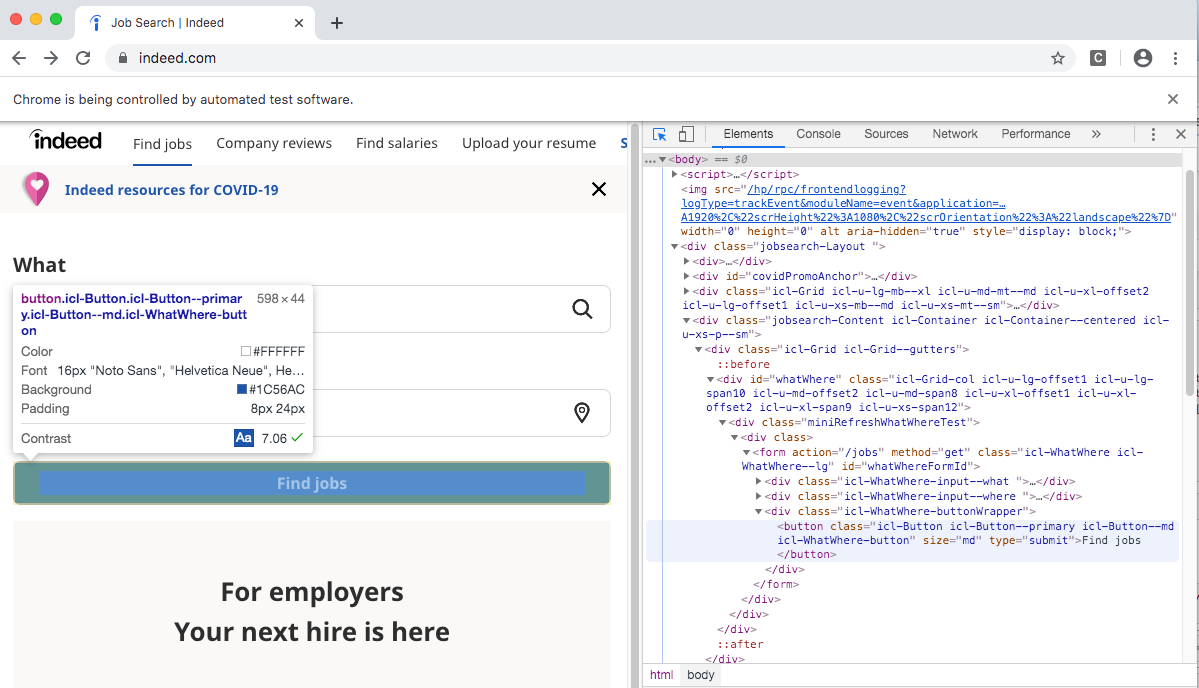
Task: Dismiss the automated test software banner
Action: click(x=1172, y=99)
